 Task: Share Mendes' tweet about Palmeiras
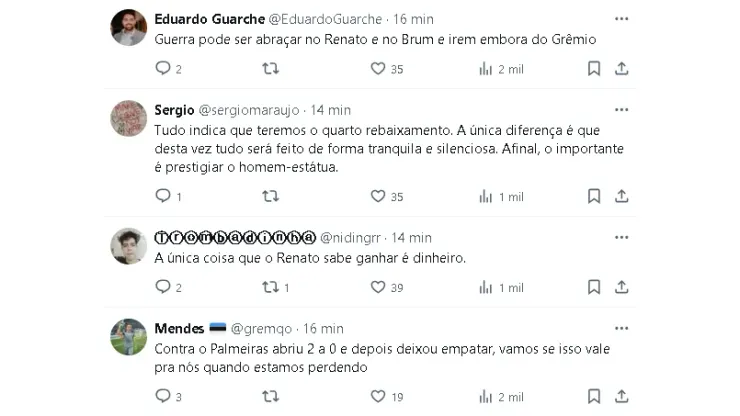(621, 397)
